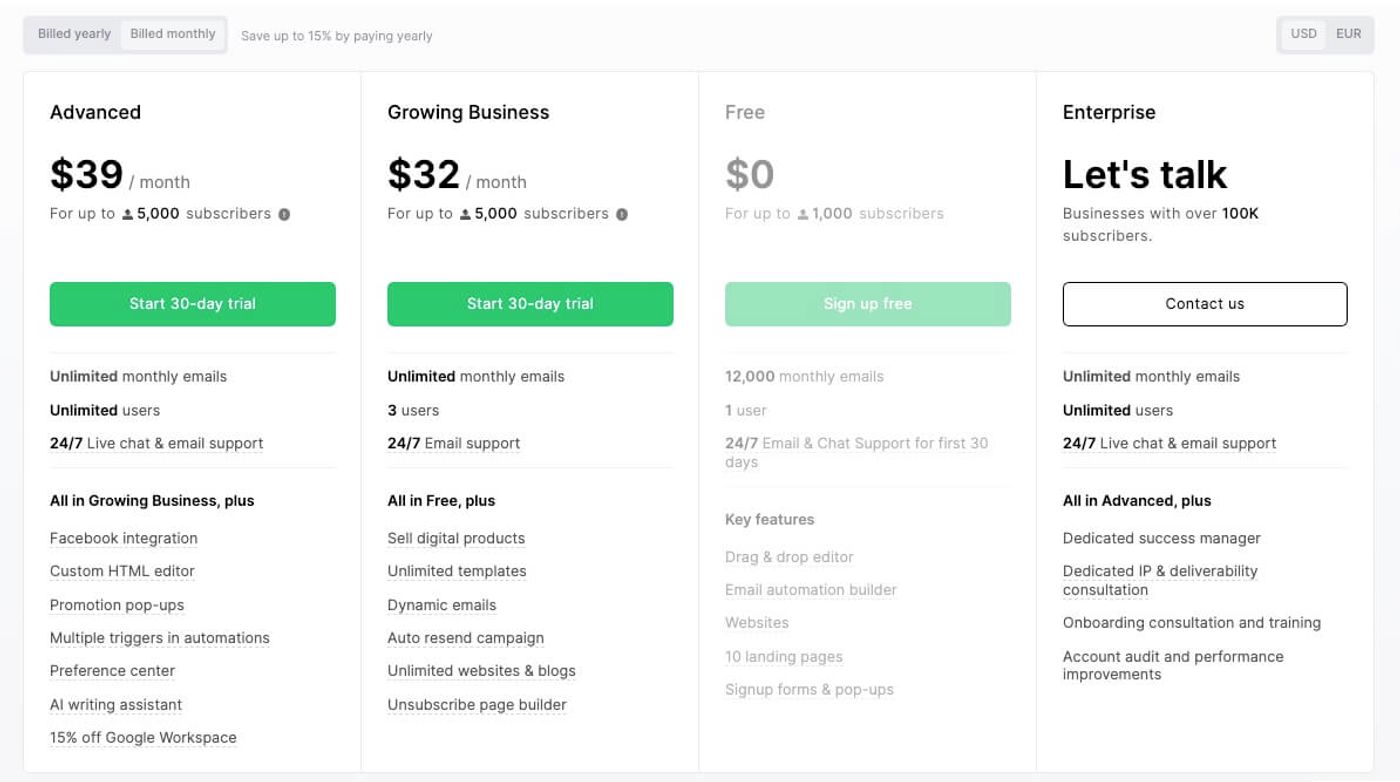Click Advanced plan heading
The image size is (1400, 782).
(x=95, y=112)
